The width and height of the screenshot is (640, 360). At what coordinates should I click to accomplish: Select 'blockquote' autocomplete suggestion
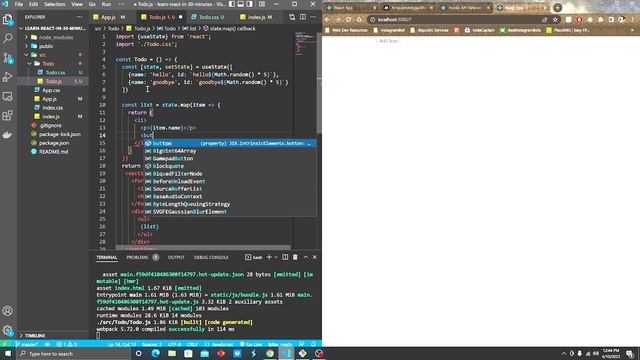pyautogui.click(x=230, y=166)
